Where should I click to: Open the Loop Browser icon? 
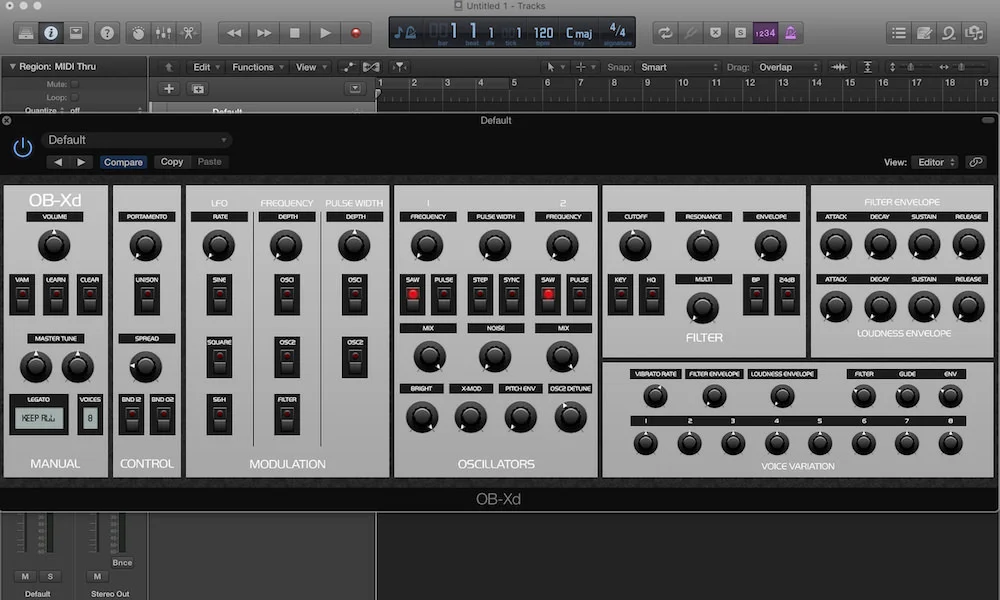coord(948,32)
